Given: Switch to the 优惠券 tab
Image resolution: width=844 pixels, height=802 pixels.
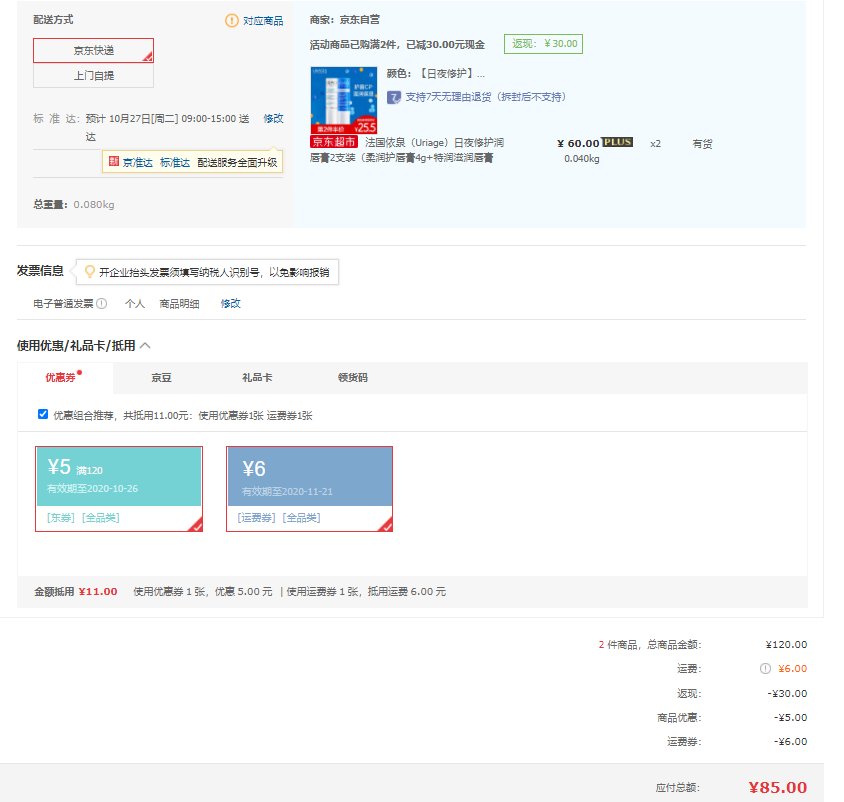Looking at the screenshot, I should tap(65, 378).
